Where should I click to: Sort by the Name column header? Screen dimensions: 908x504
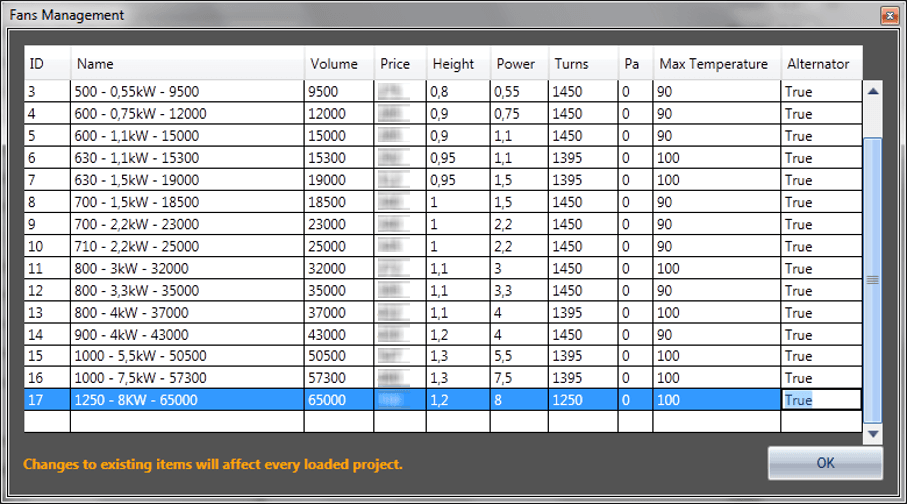187,63
